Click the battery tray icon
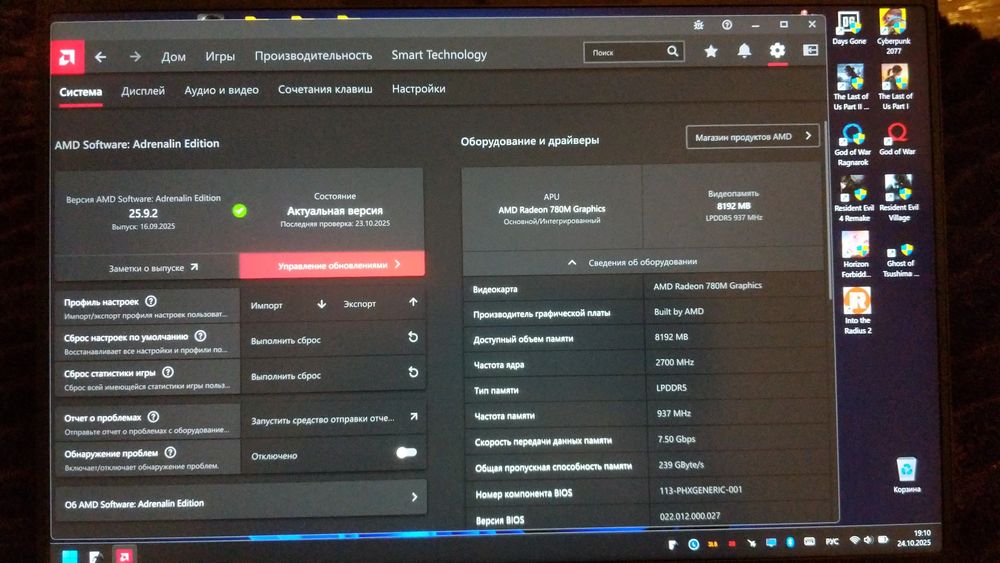Image resolution: width=1000 pixels, height=563 pixels. [883, 539]
